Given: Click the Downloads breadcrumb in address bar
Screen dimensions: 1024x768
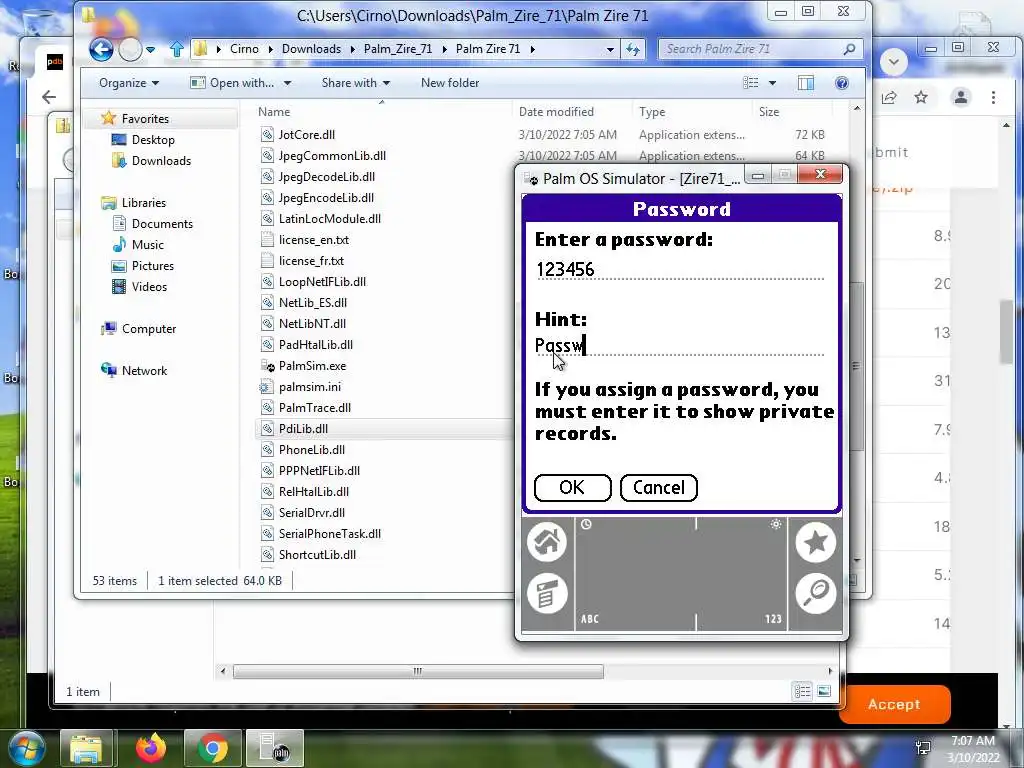Looking at the screenshot, I should click(x=311, y=49).
